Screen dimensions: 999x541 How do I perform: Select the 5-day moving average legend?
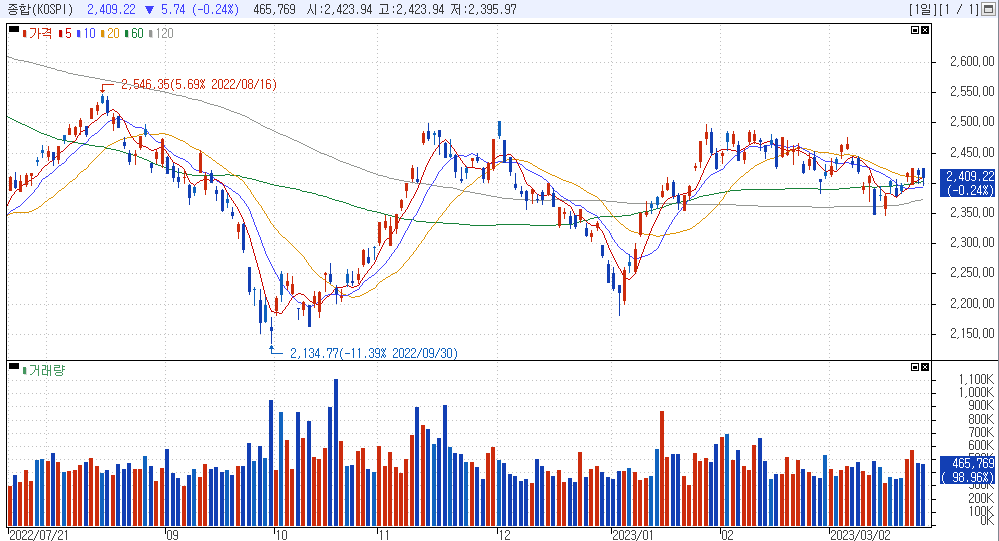65,33
